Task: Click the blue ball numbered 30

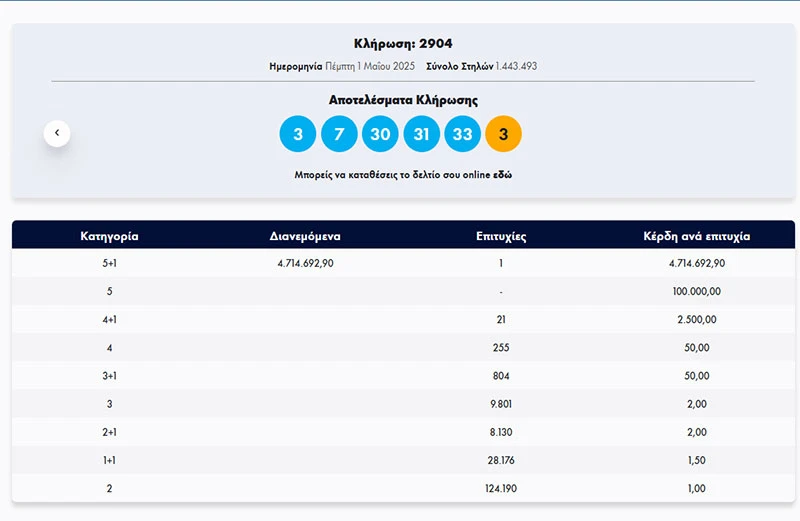Action: [x=380, y=133]
